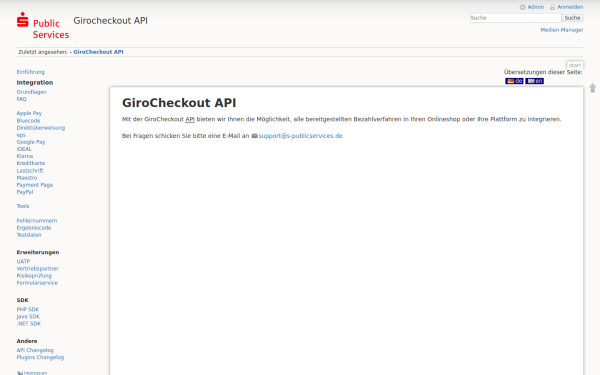The width and height of the screenshot is (600, 375).
Task: Click the back-to-top arrow icon
Action: [592, 88]
